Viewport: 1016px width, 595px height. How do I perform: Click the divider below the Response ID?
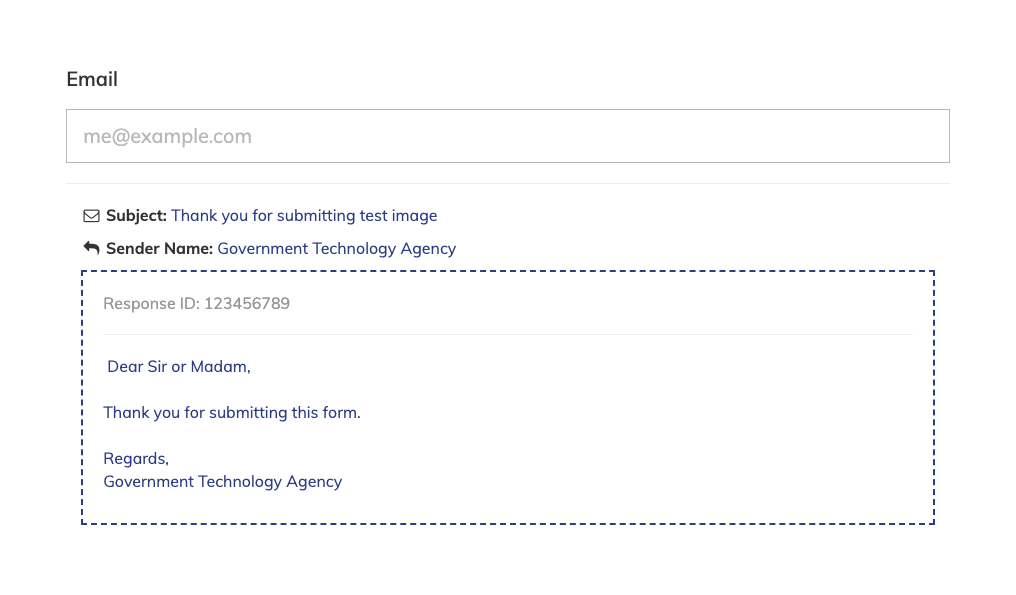coord(508,333)
